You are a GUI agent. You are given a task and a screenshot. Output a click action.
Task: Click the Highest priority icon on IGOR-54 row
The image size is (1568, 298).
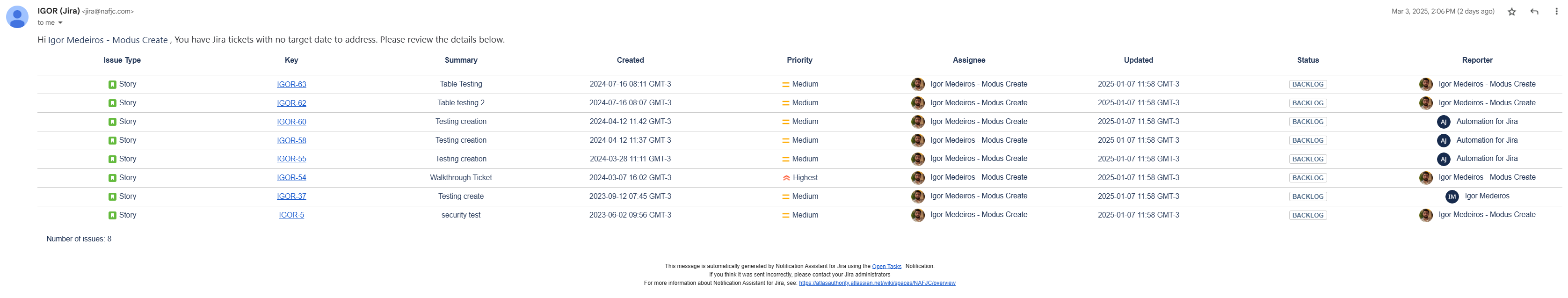(786, 178)
